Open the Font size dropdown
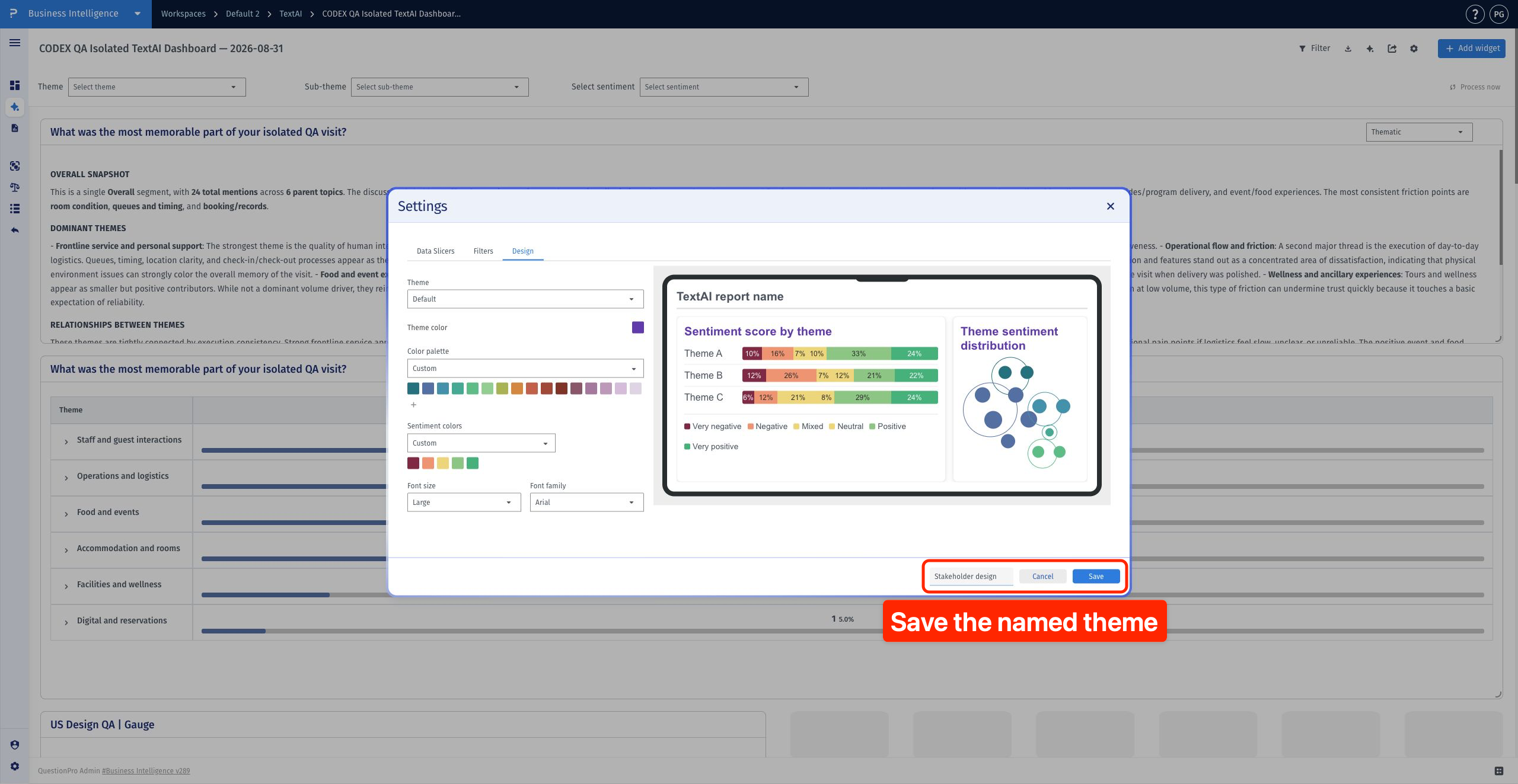1518x784 pixels. pyautogui.click(x=464, y=503)
